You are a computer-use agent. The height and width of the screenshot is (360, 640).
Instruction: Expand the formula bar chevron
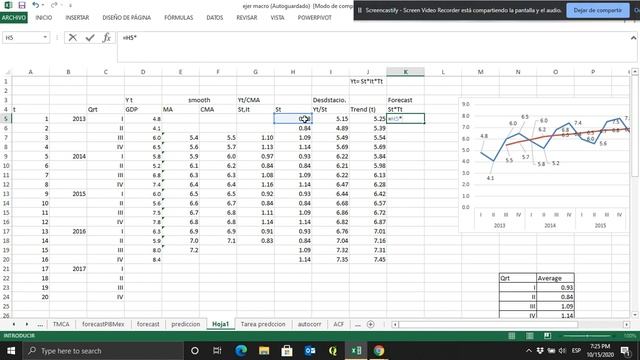click(x=633, y=38)
